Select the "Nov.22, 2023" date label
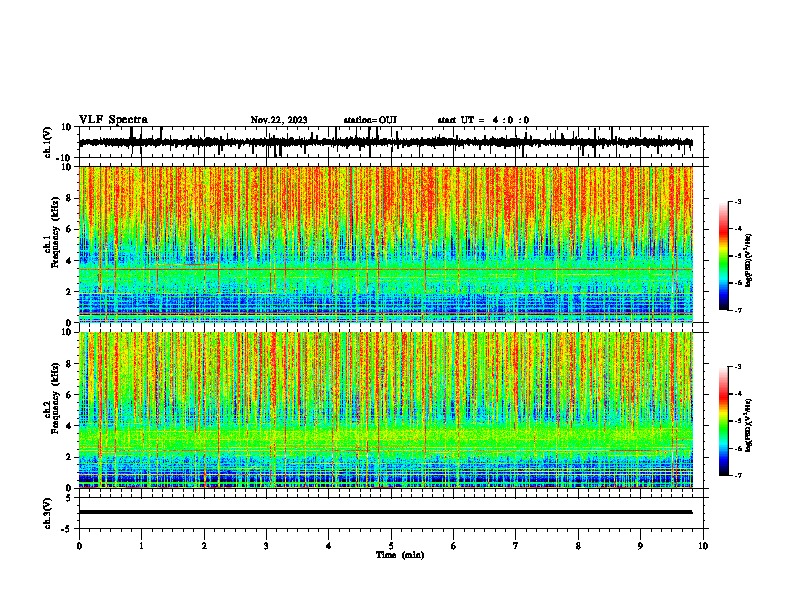 [279, 120]
